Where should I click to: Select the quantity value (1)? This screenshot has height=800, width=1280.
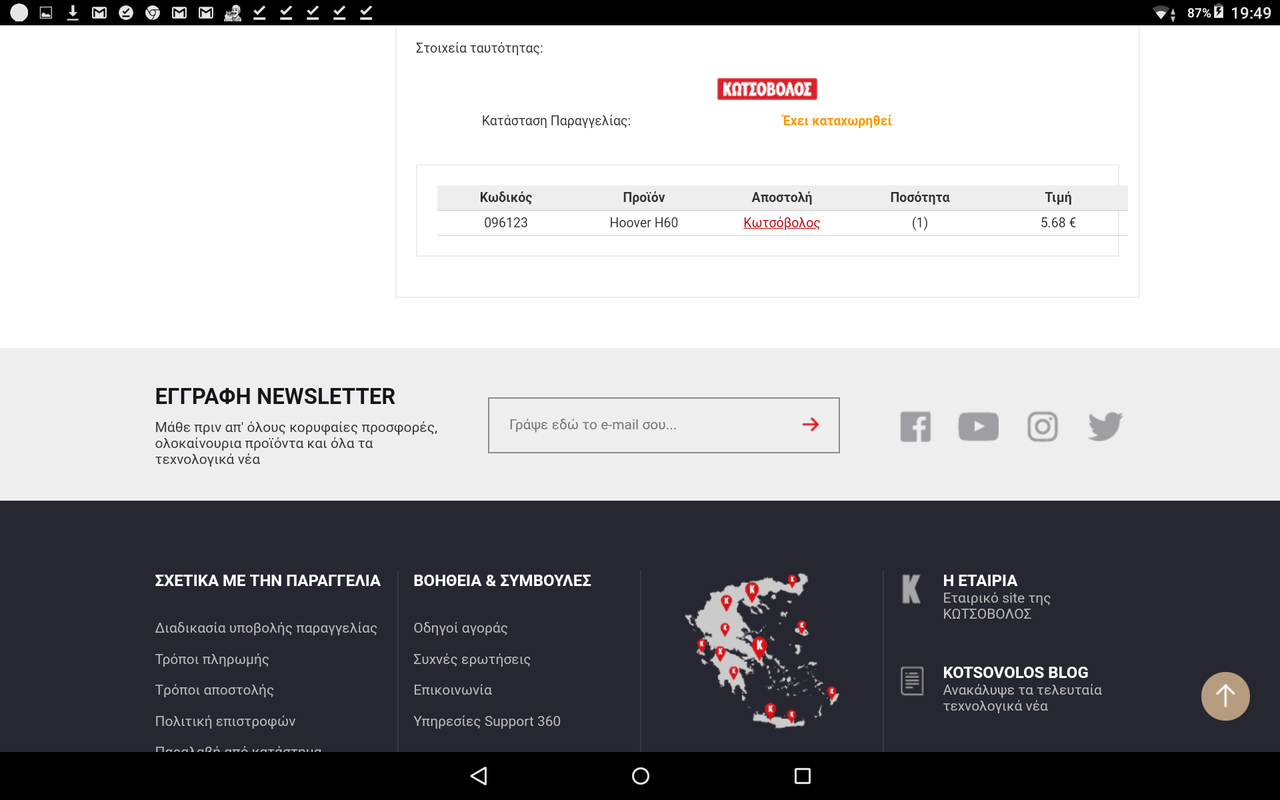(x=920, y=223)
